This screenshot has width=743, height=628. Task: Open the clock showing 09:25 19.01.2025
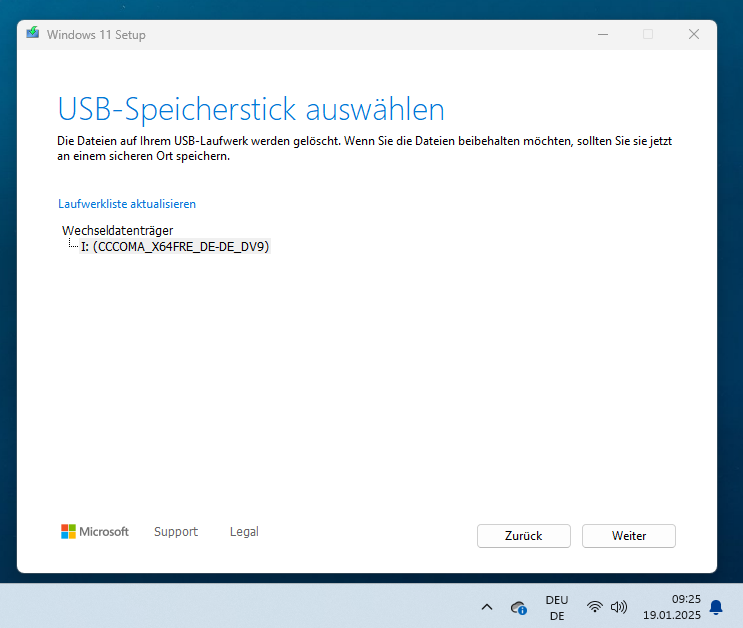click(671, 607)
